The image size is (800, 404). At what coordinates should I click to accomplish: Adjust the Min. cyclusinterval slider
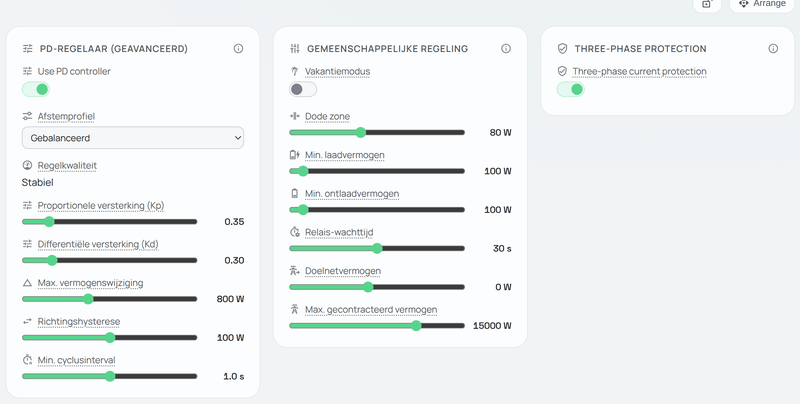(x=109, y=376)
